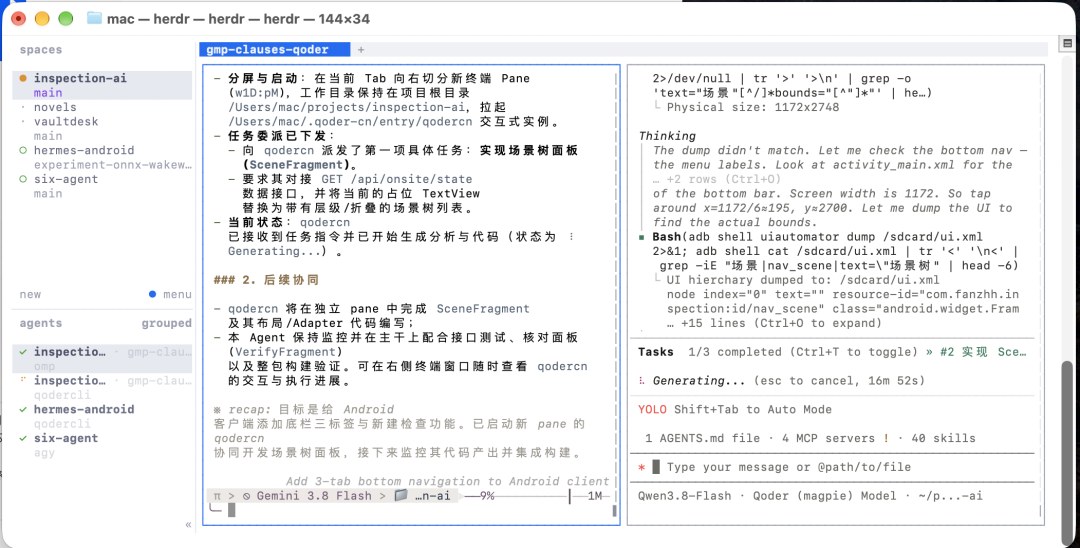Click the 40 skills entry
The height and width of the screenshot is (548, 1080).
(x=944, y=438)
